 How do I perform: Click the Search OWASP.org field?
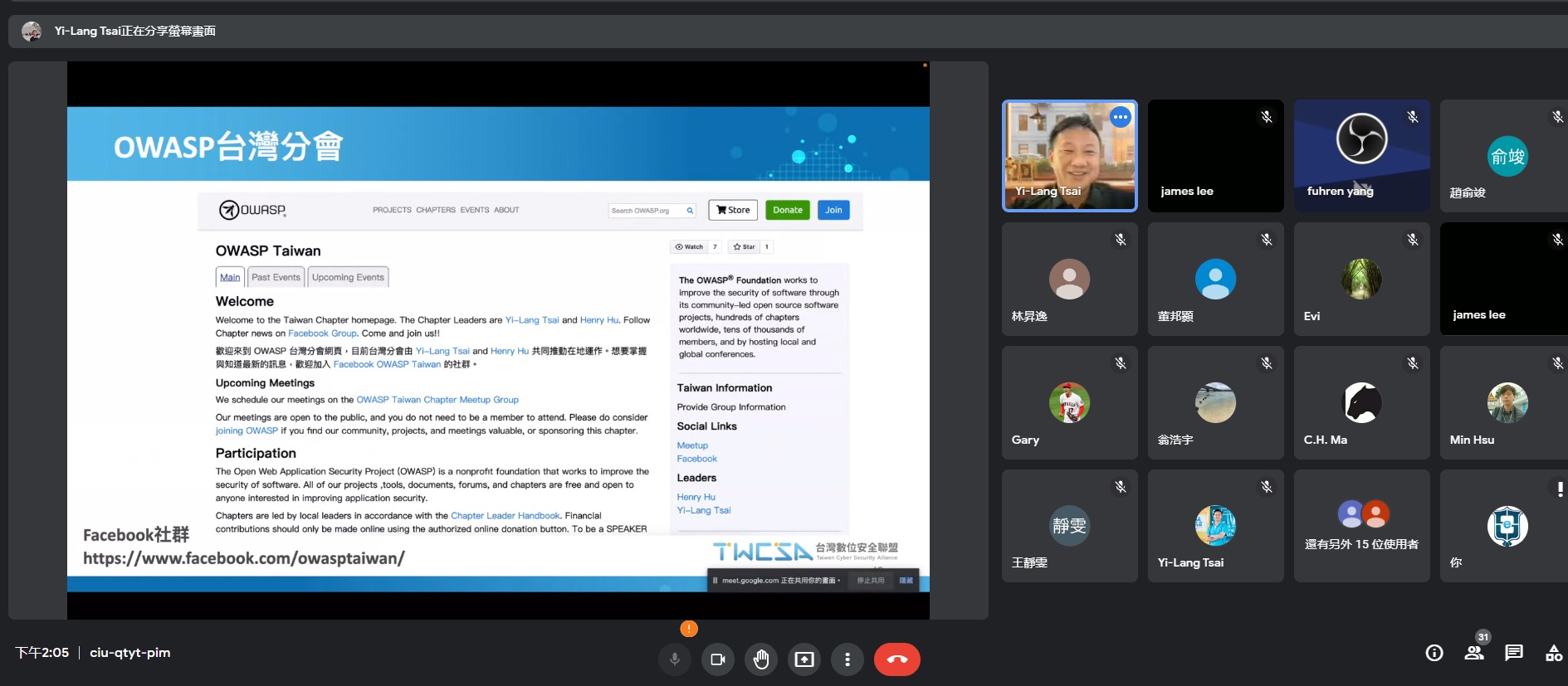tap(652, 211)
